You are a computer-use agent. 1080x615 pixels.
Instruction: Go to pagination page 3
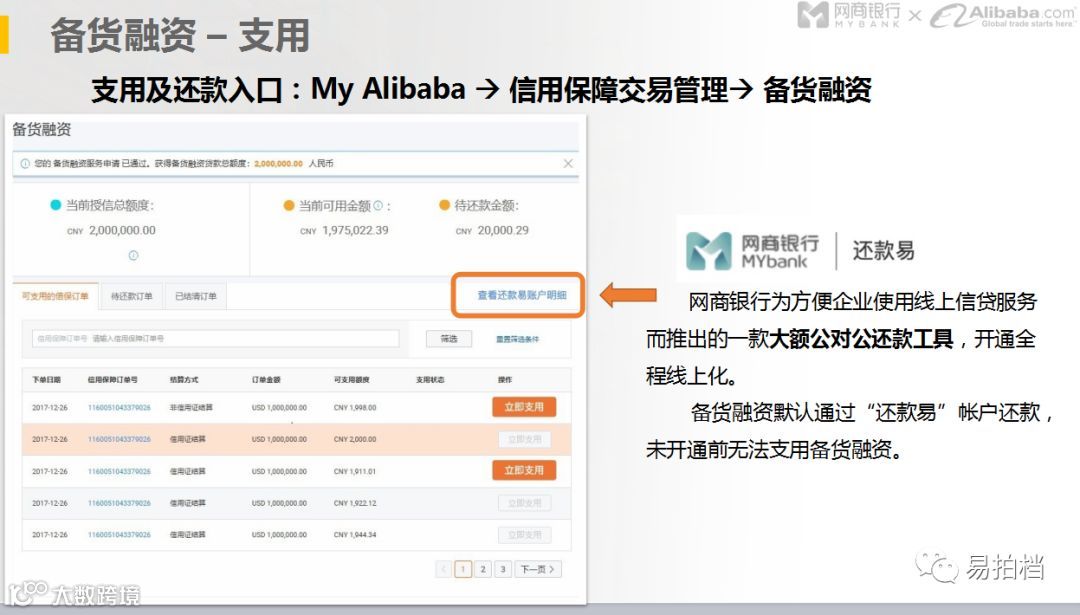[503, 570]
